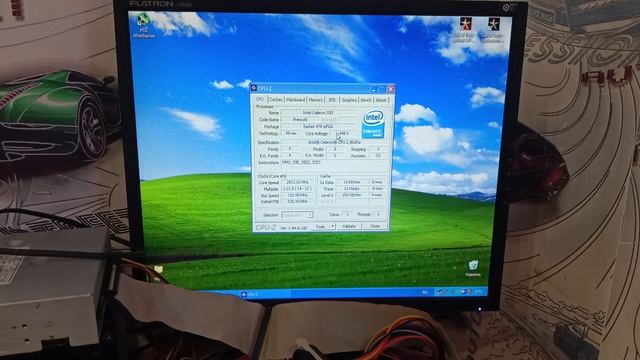
Task: Open the Mainboard tab
Action: [x=295, y=100]
